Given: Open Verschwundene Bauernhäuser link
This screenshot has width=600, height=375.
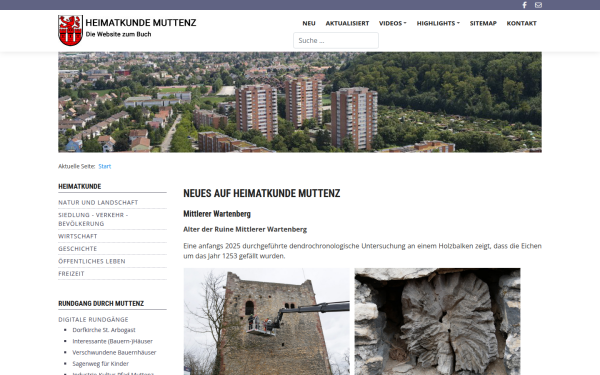Looking at the screenshot, I should tap(114, 352).
